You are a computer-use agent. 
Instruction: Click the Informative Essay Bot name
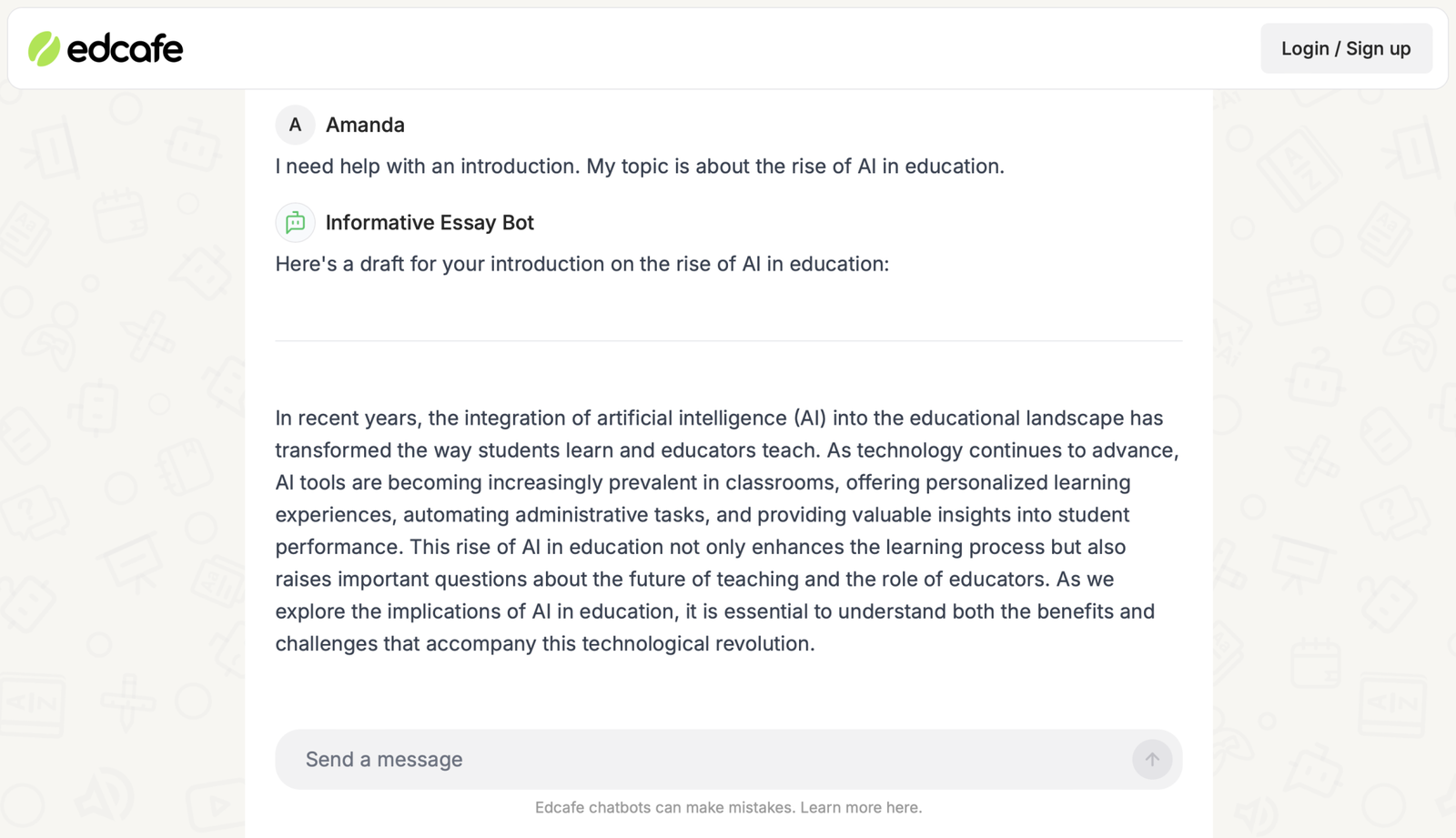pos(430,223)
